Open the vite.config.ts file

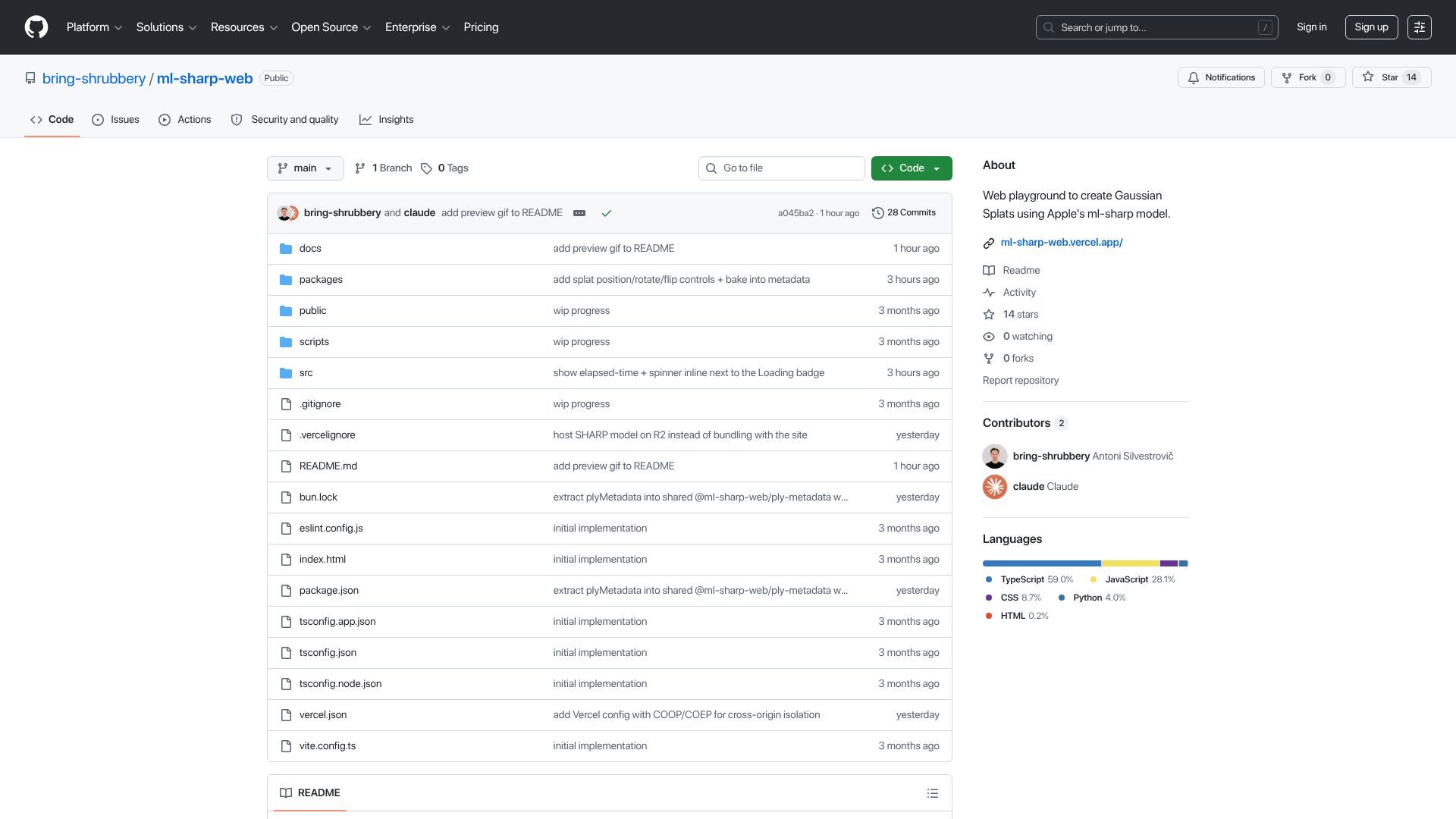327,746
